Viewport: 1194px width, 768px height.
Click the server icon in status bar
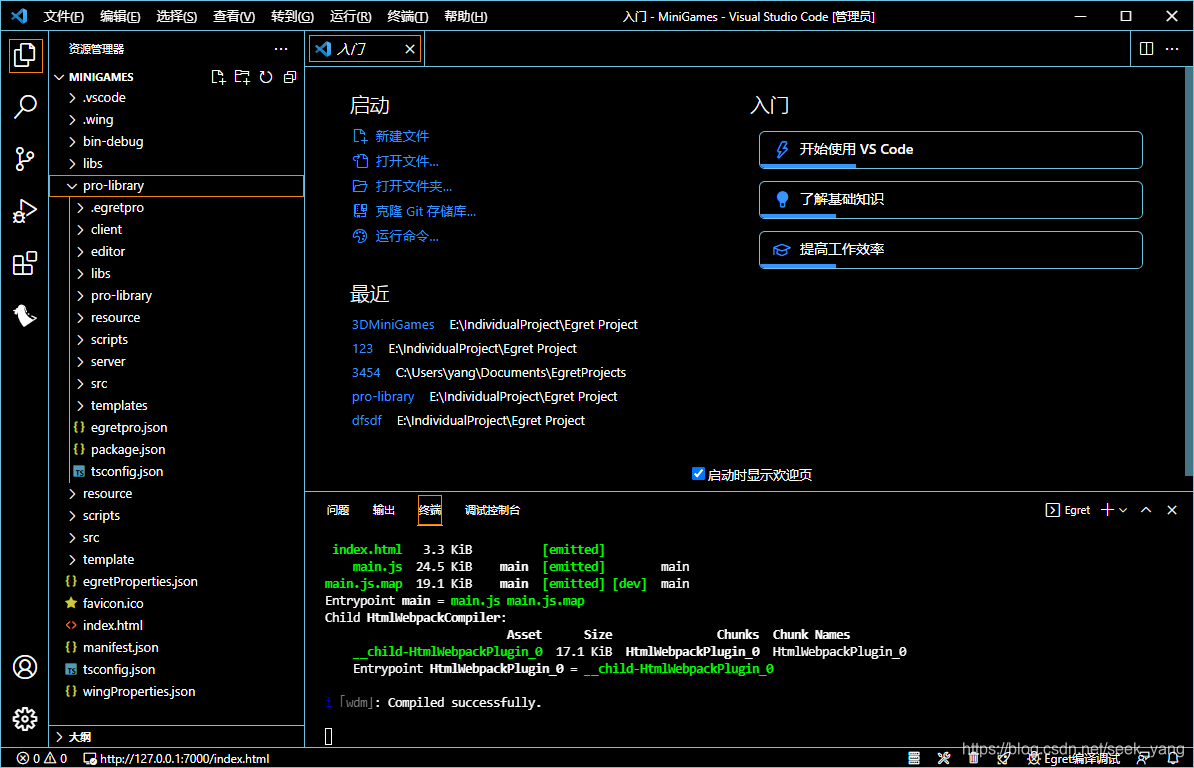915,758
